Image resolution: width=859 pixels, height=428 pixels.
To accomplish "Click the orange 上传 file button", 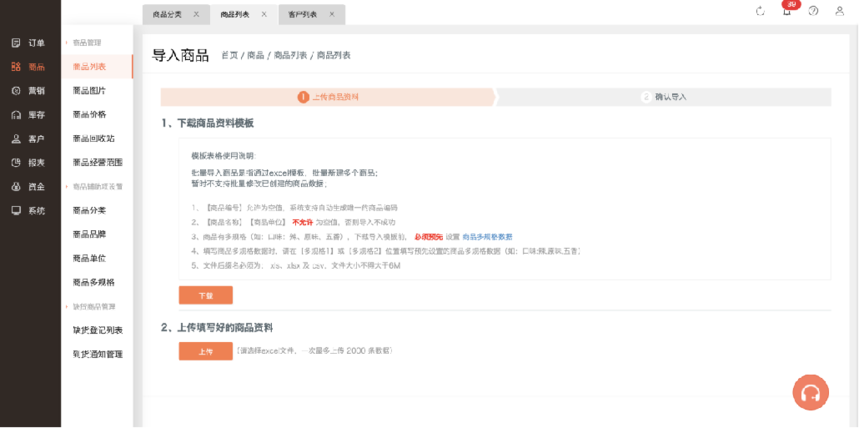I will (x=205, y=351).
